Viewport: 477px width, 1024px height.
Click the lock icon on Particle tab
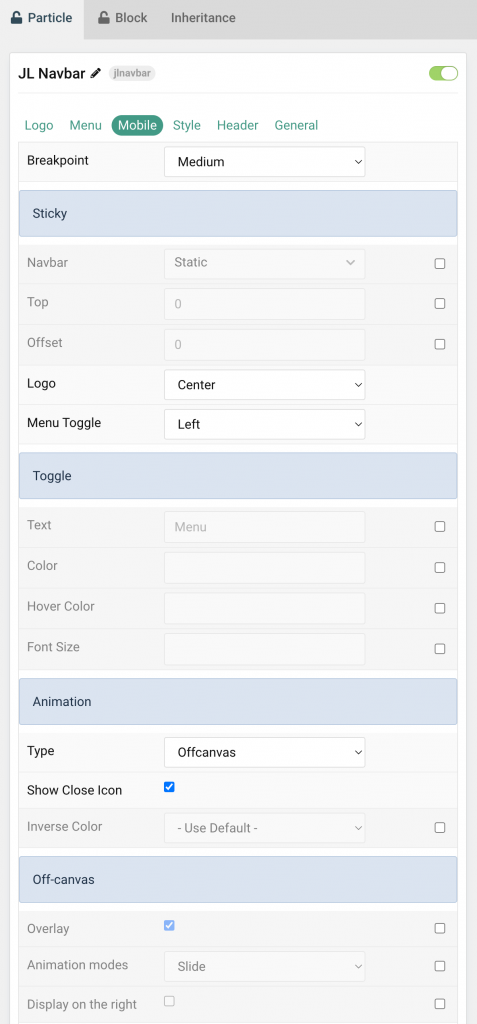pos(16,18)
